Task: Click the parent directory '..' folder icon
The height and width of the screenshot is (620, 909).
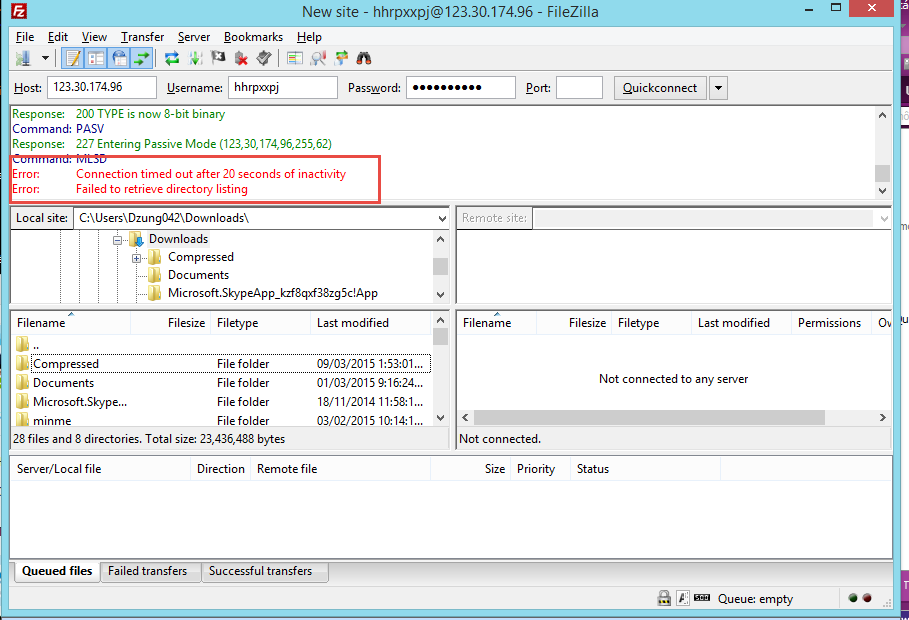Action: coord(23,345)
